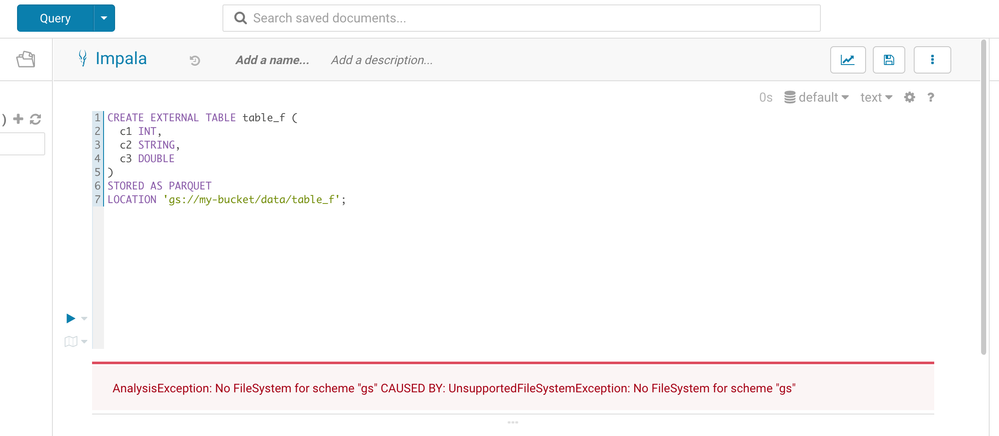Image resolution: width=999 pixels, height=436 pixels.
Task: Click the chart dashboard icon button
Action: tap(848, 60)
